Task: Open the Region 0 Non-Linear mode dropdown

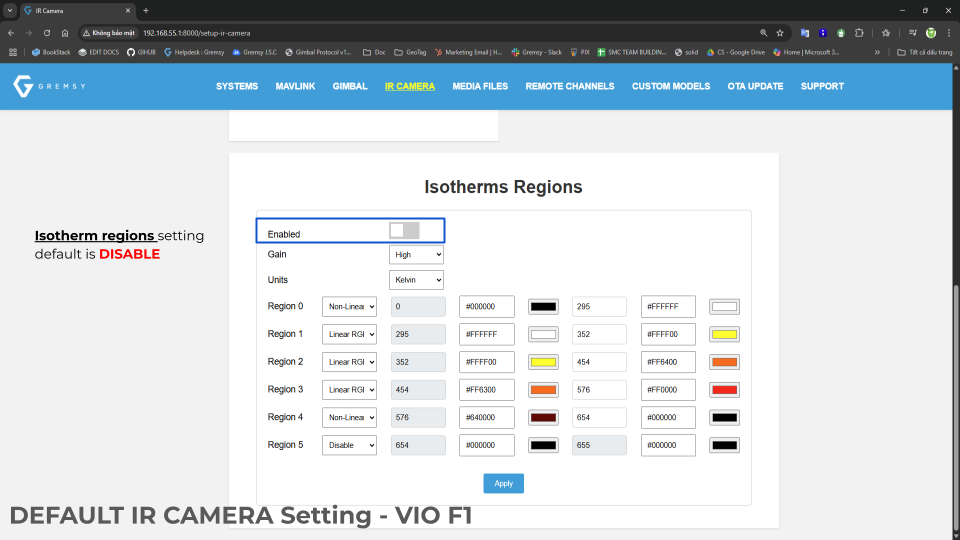Action: tap(349, 307)
